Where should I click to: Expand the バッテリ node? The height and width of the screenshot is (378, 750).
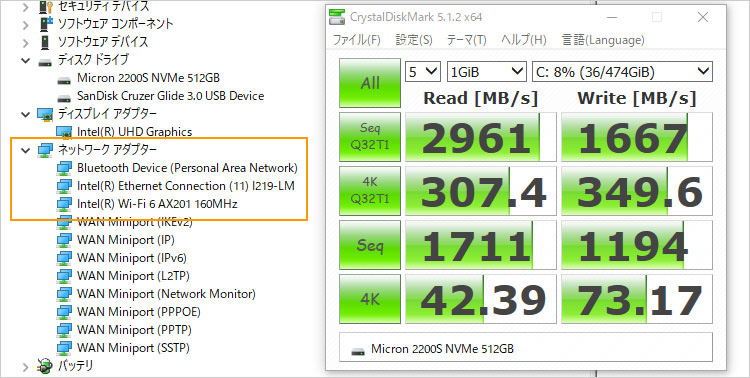25,367
